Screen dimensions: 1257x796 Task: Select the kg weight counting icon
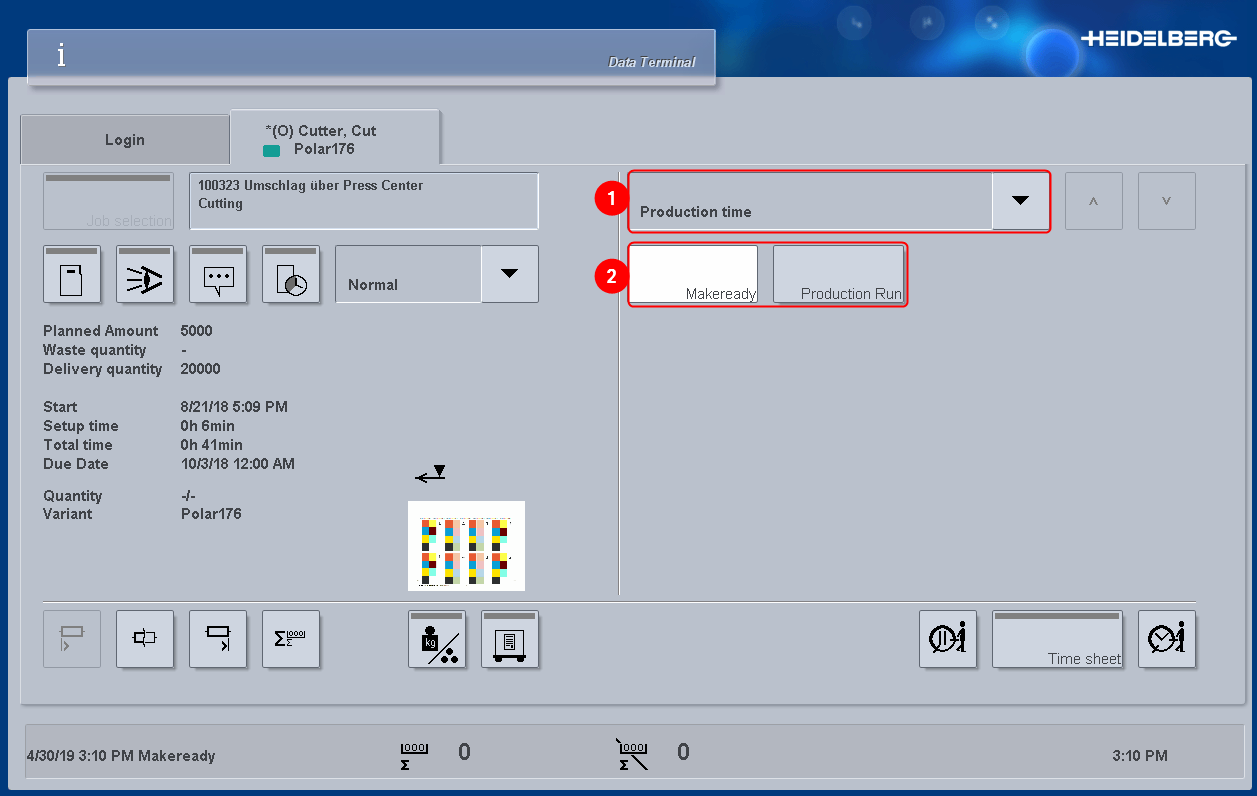click(437, 639)
